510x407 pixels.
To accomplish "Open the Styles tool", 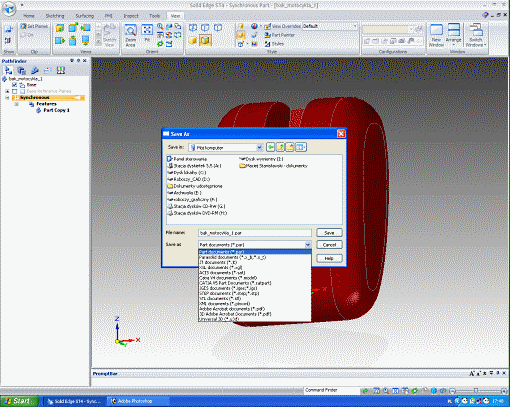I will click(274, 44).
